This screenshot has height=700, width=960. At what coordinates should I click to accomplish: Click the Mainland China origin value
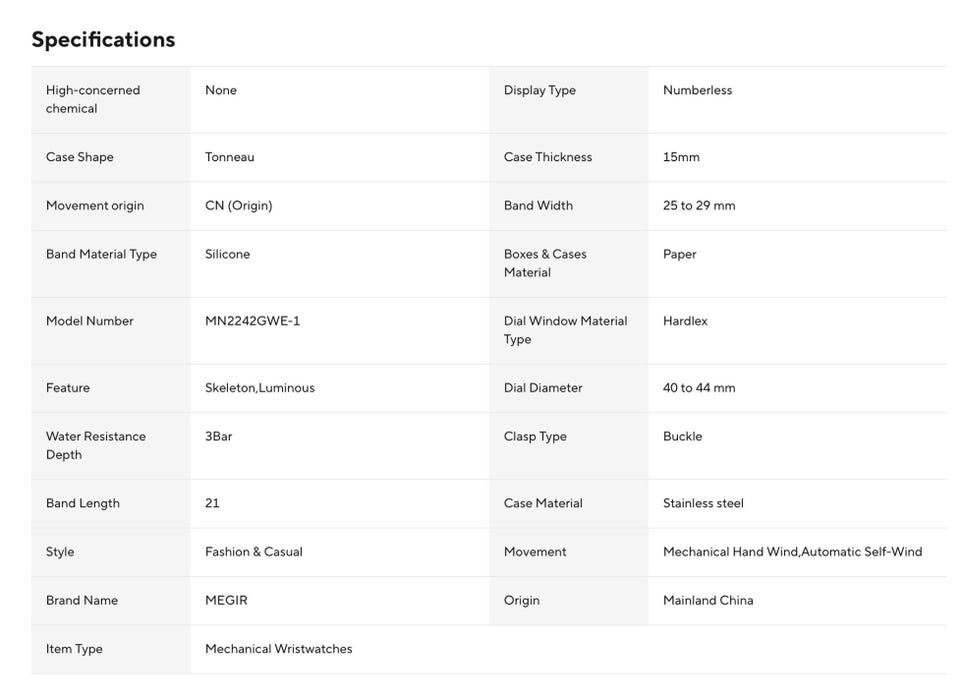(708, 600)
